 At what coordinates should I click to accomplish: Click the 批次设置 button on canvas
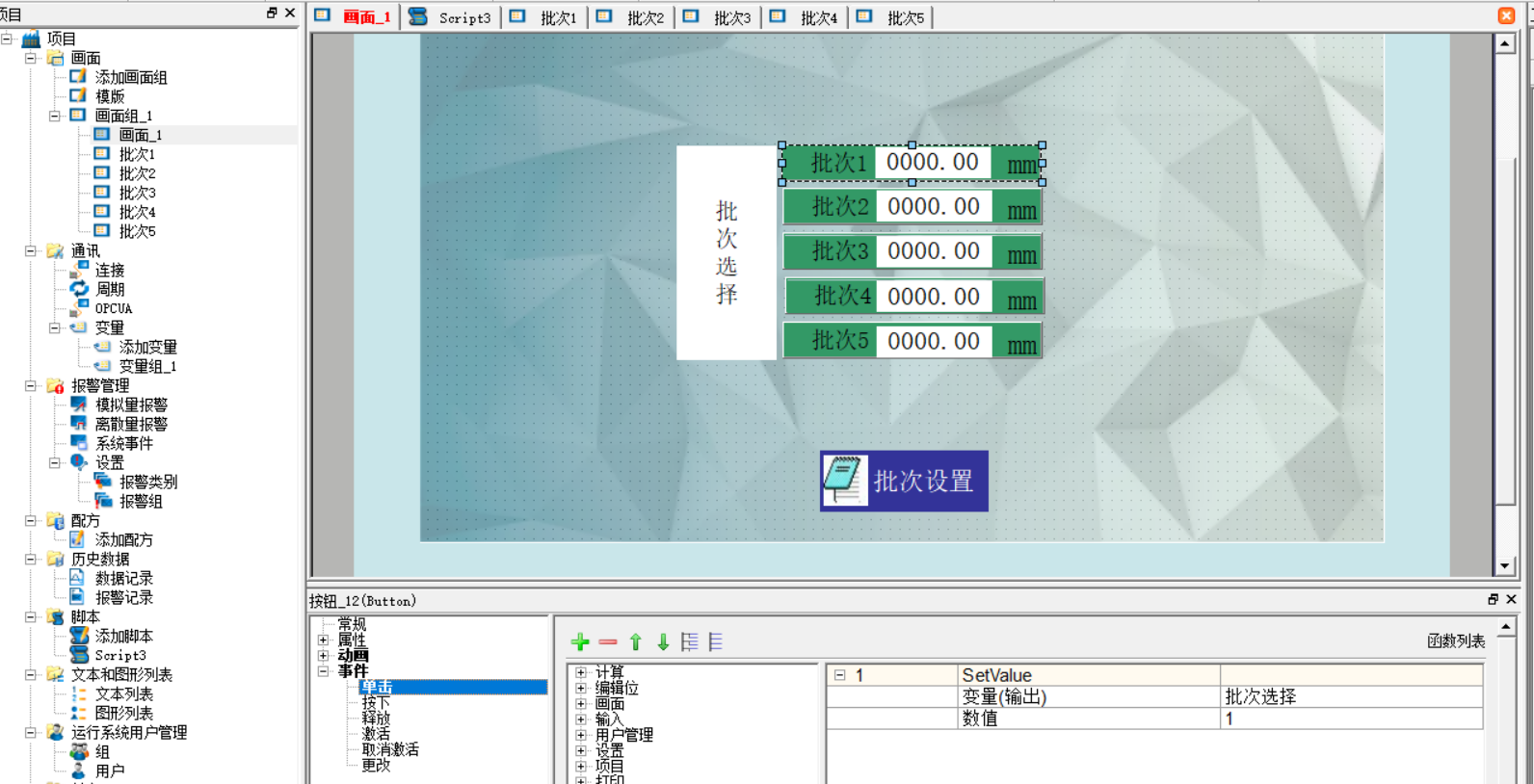tap(904, 481)
